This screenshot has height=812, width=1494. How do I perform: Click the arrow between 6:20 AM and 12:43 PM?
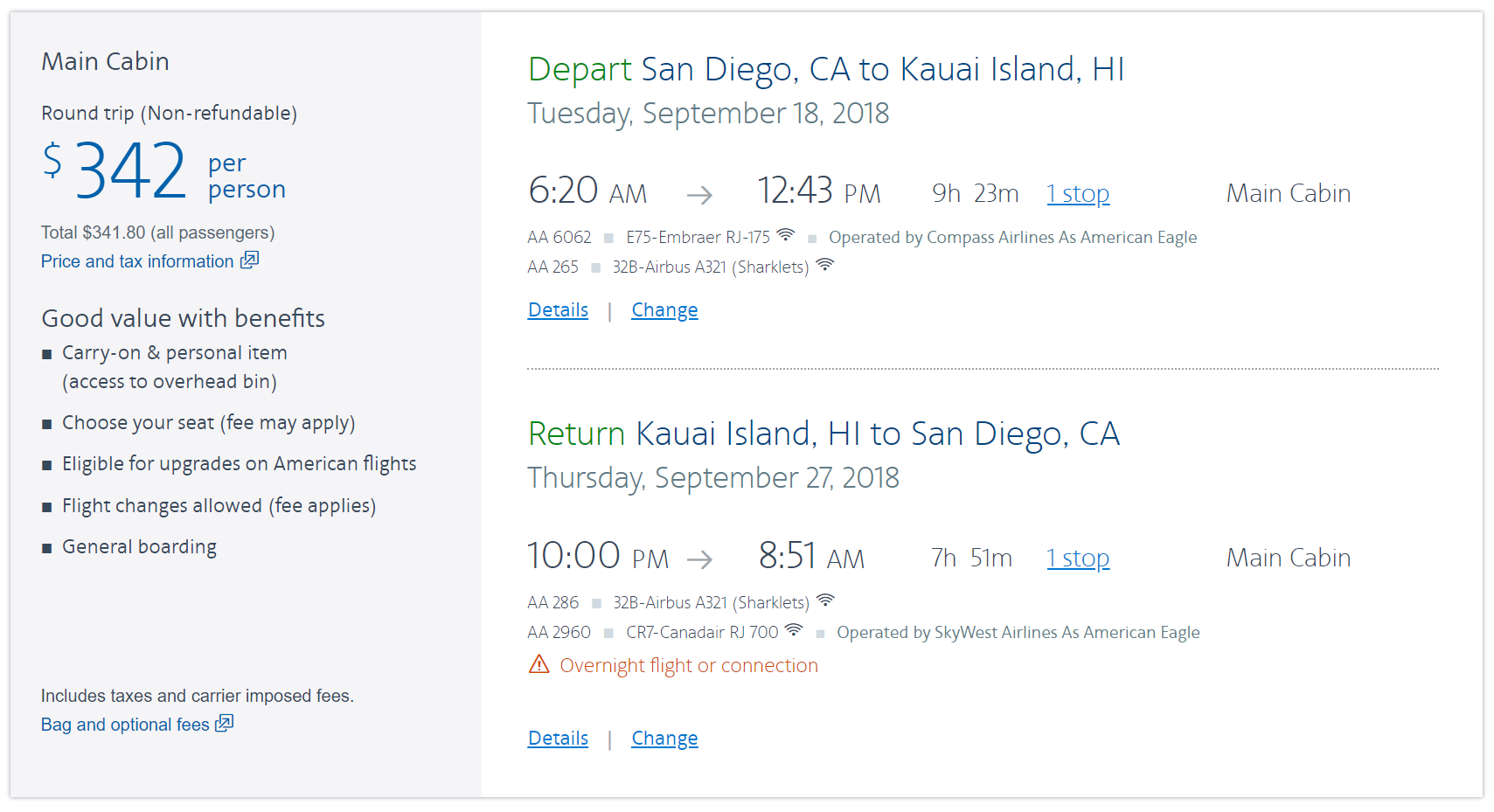point(699,195)
